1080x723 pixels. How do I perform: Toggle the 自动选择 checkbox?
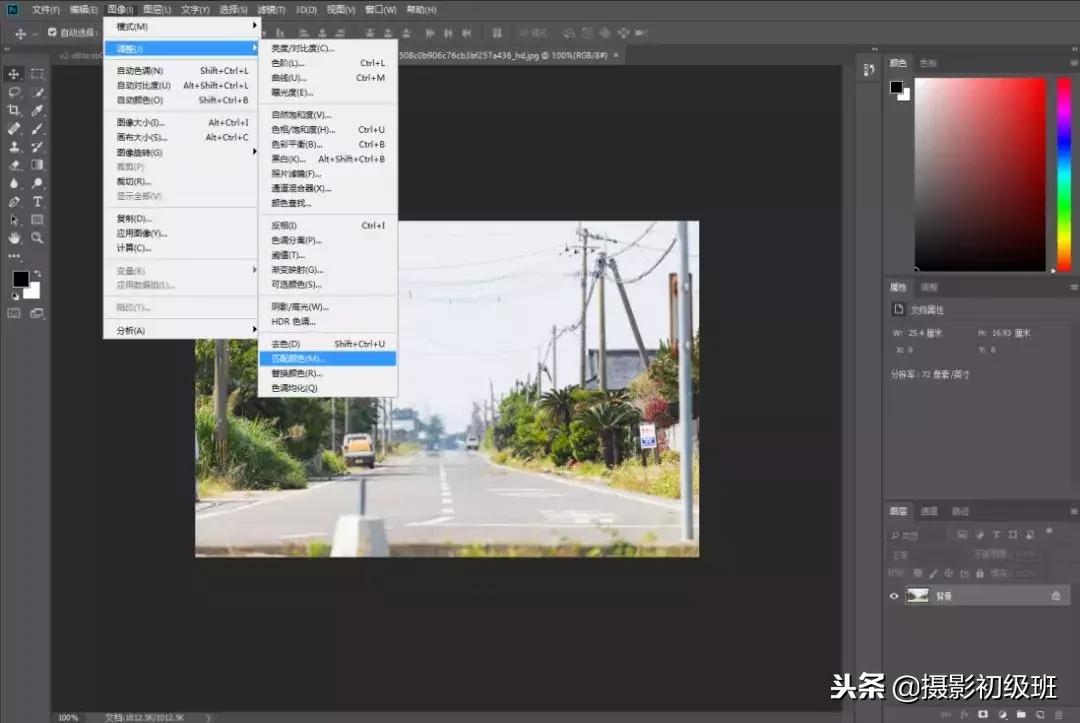(52, 32)
